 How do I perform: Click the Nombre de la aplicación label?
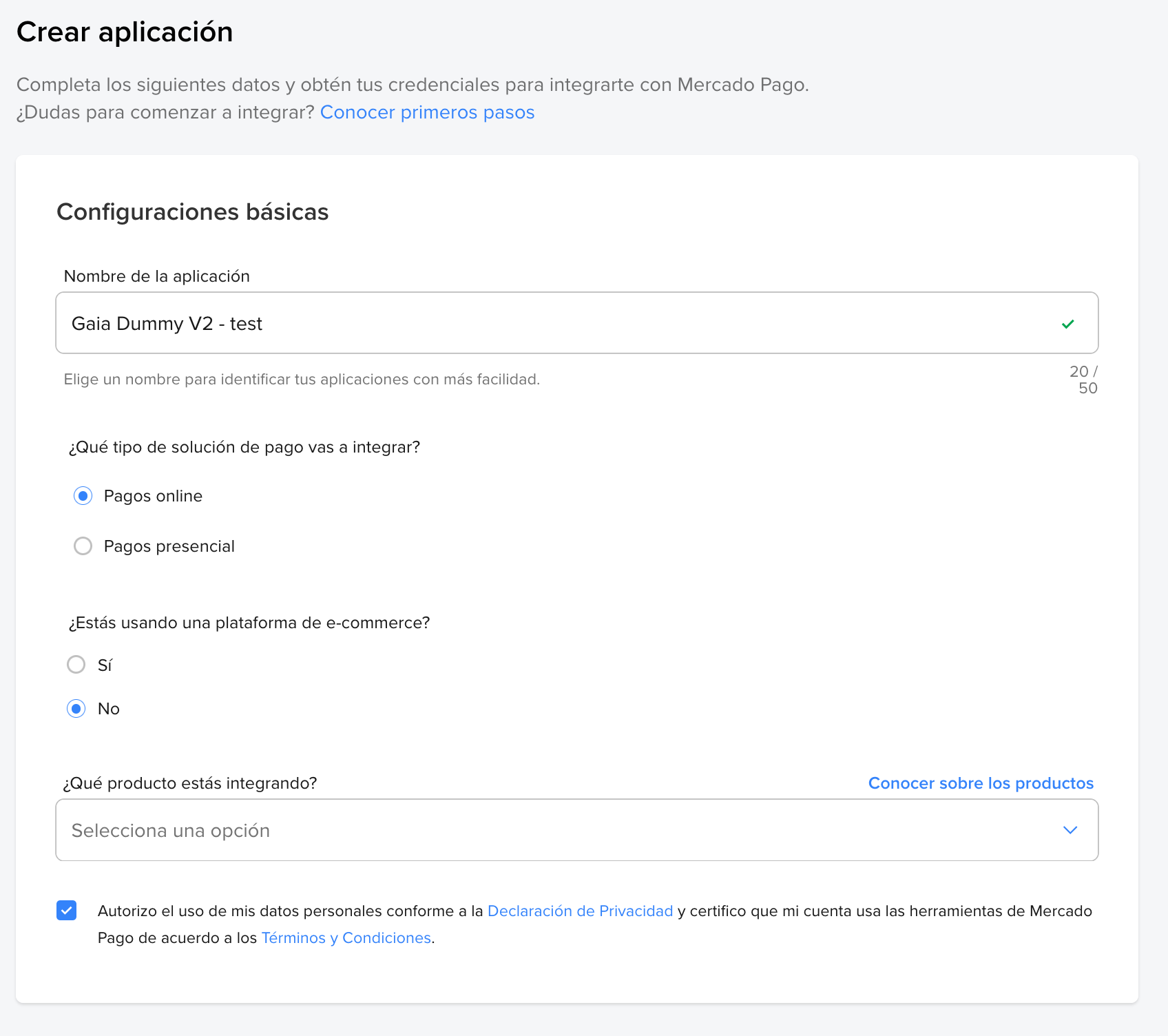[156, 276]
